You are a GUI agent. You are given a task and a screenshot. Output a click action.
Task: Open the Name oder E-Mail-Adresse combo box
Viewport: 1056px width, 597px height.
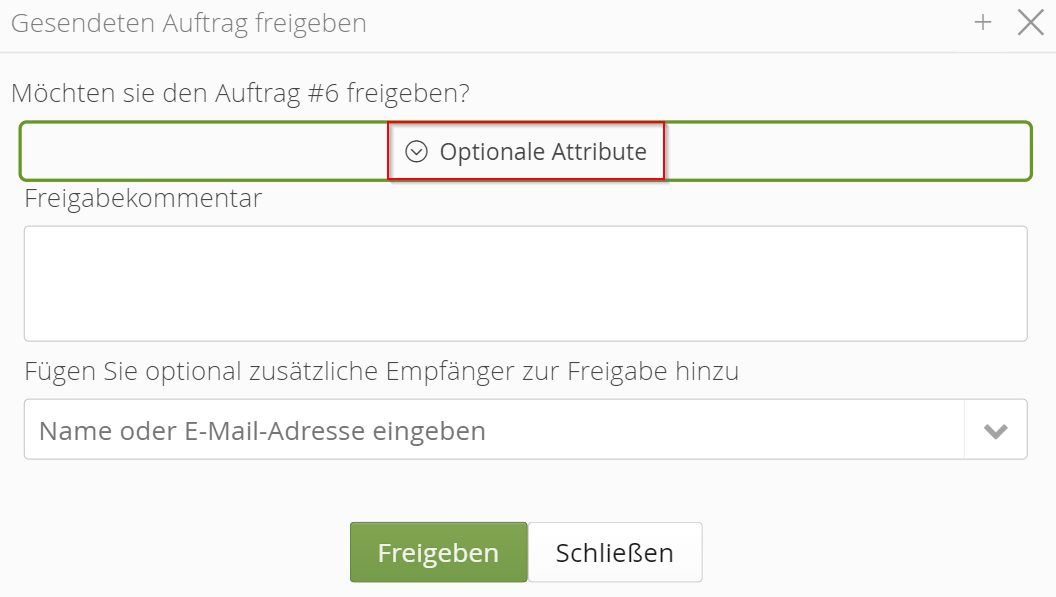(x=995, y=429)
